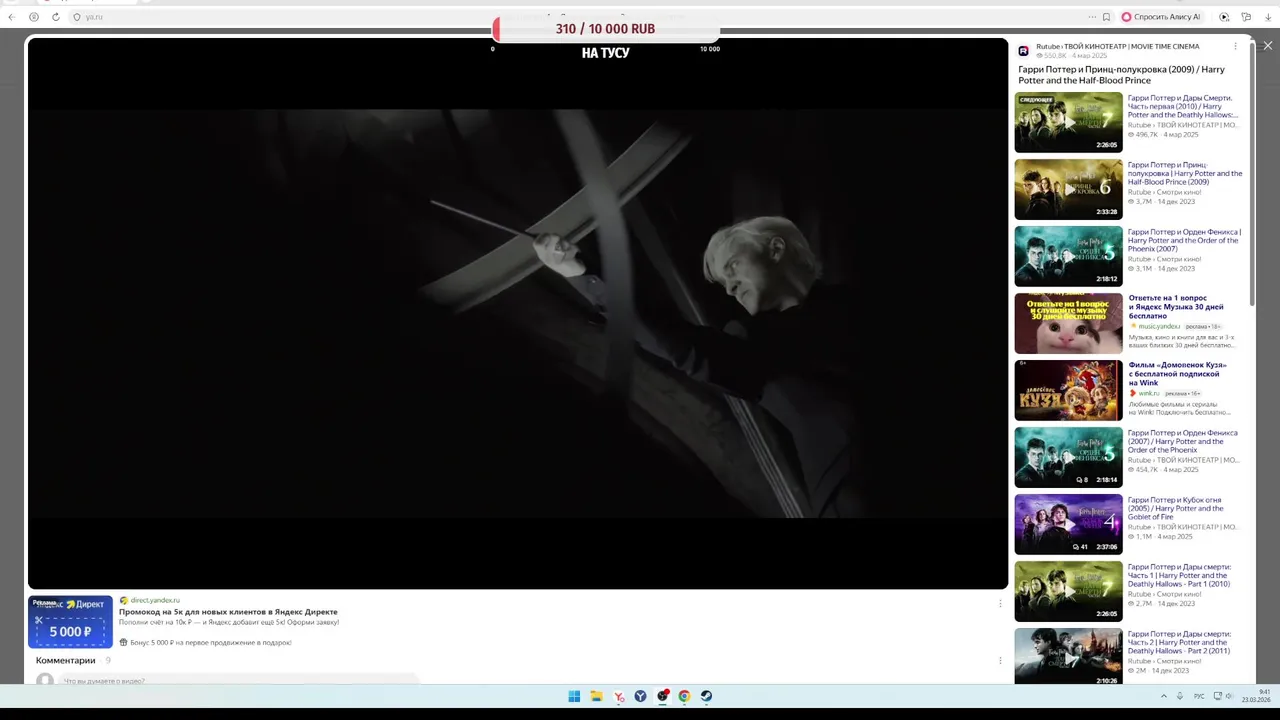The width and height of the screenshot is (1280, 720).
Task: Open Steam from taskbar
Action: [x=706, y=696]
